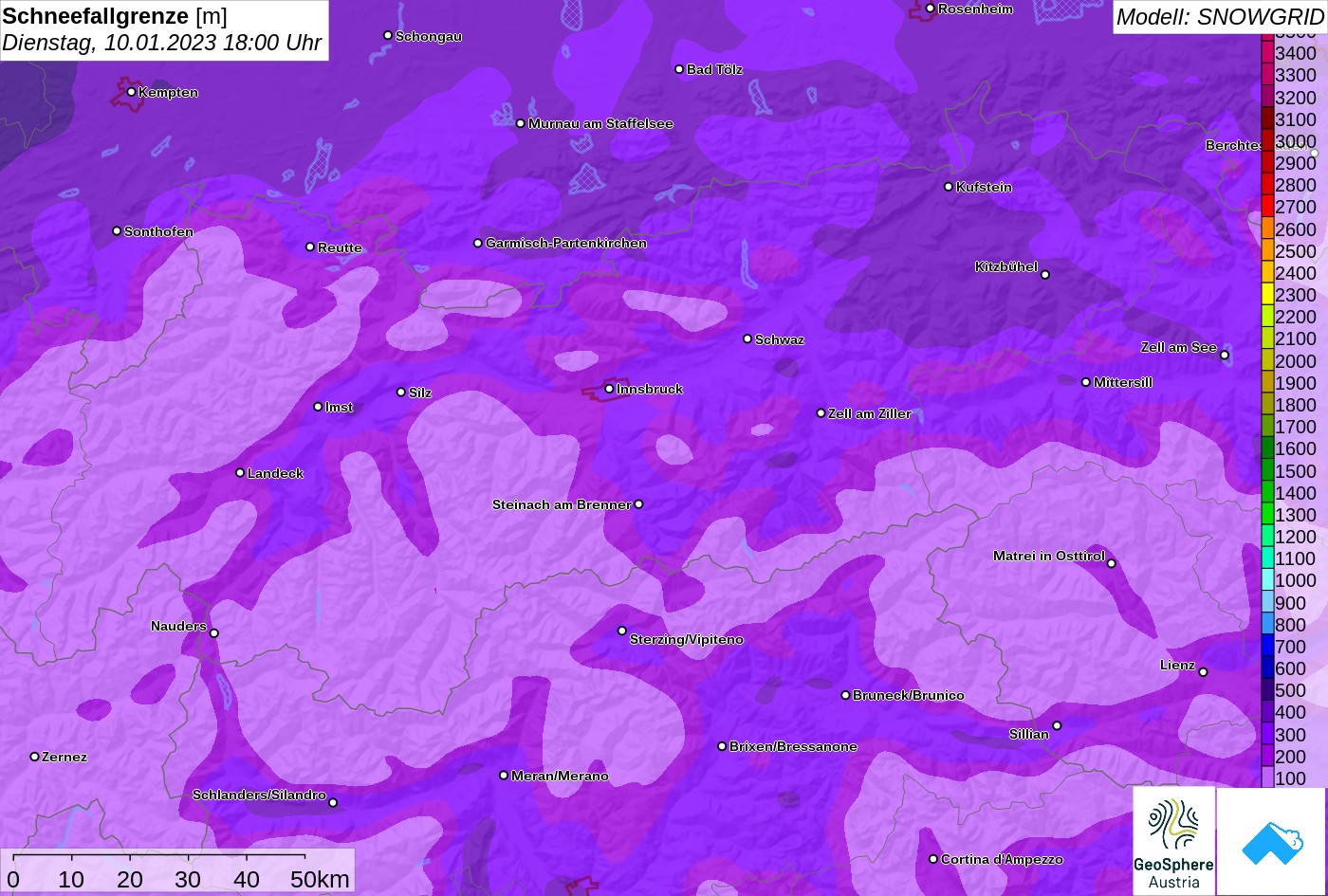The width and height of the screenshot is (1328, 896).
Task: Select the Kempten location marker dot
Action: 131,92
